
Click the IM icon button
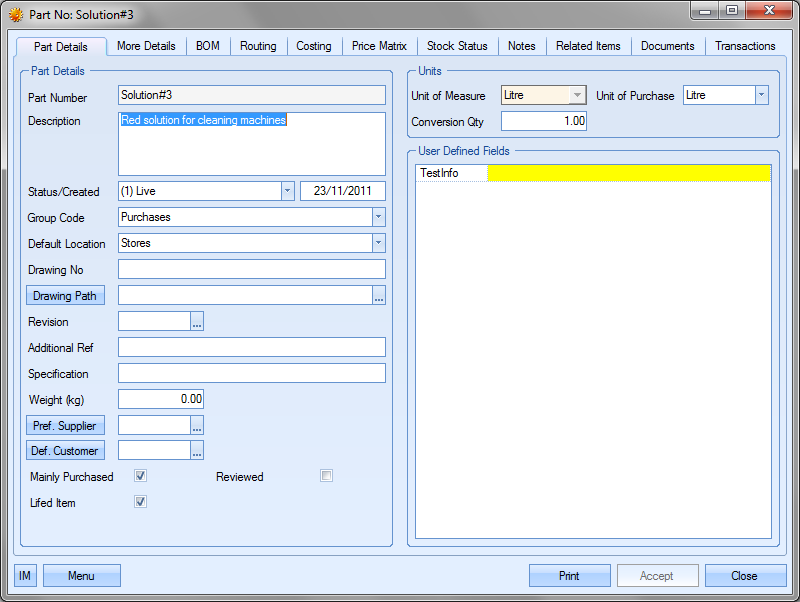point(25,576)
